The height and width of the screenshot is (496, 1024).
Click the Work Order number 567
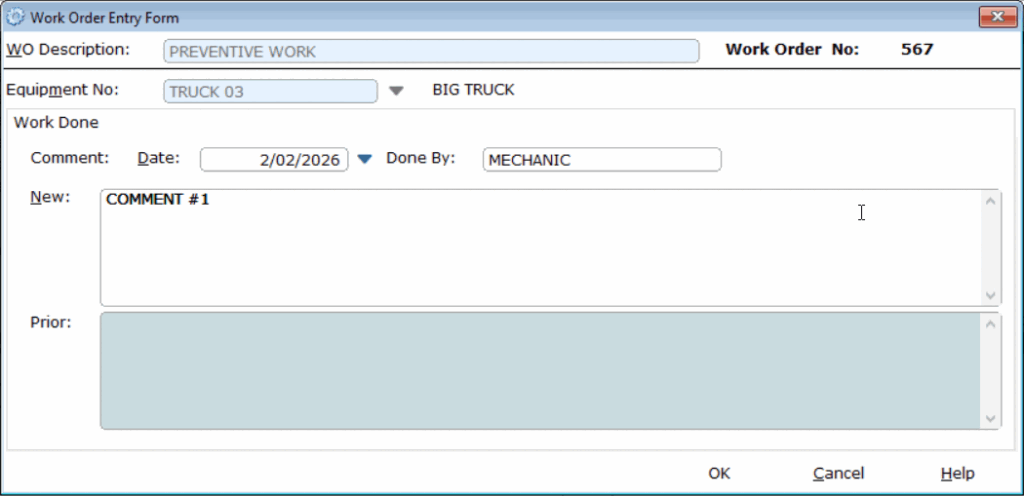pyautogui.click(x=916, y=49)
